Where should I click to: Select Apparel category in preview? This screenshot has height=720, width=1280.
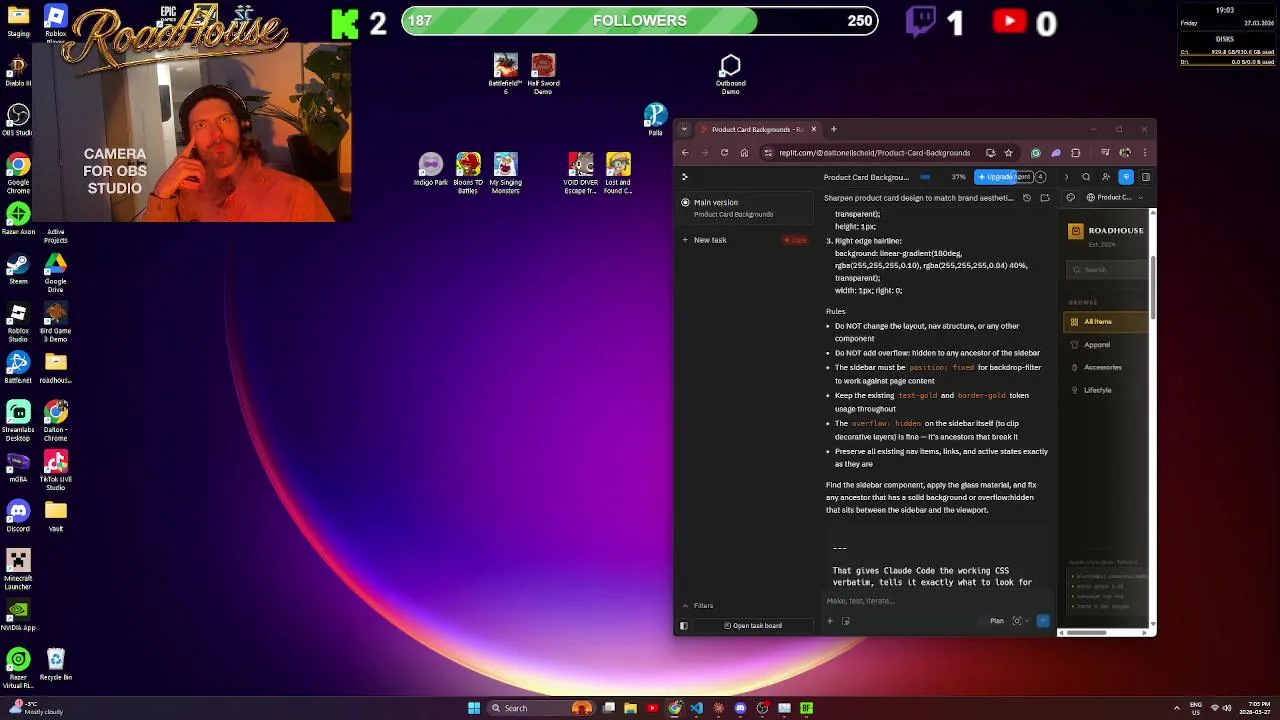point(1097,345)
